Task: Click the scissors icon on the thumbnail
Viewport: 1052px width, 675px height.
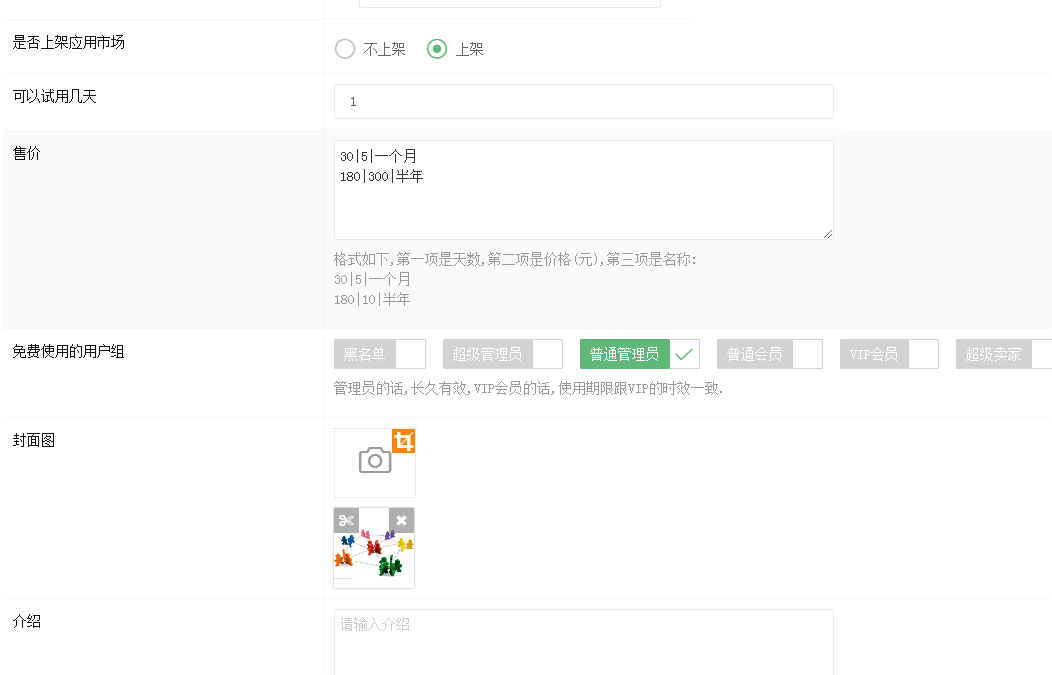Action: click(x=346, y=520)
